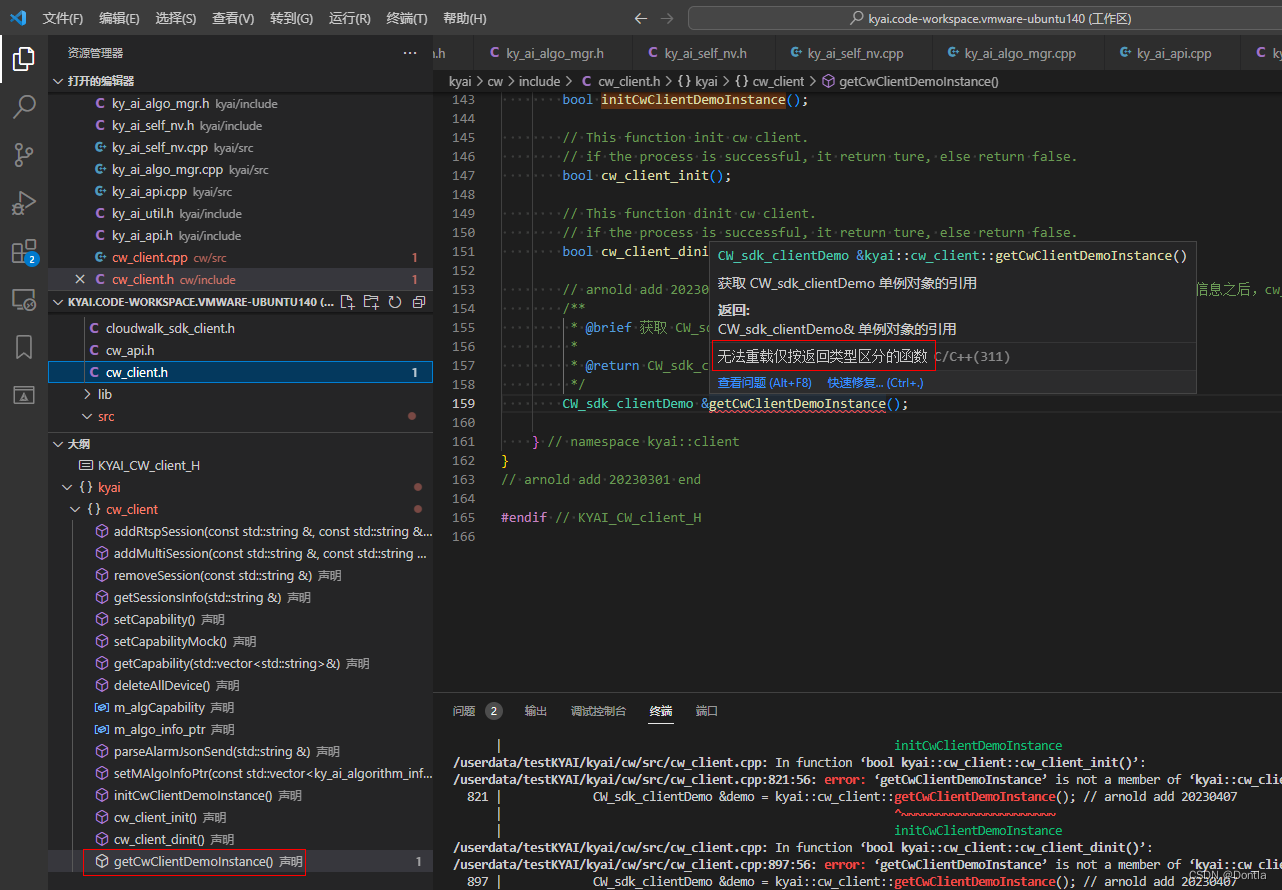Open the 终端(T) menu
The image size is (1282, 890).
pos(406,19)
